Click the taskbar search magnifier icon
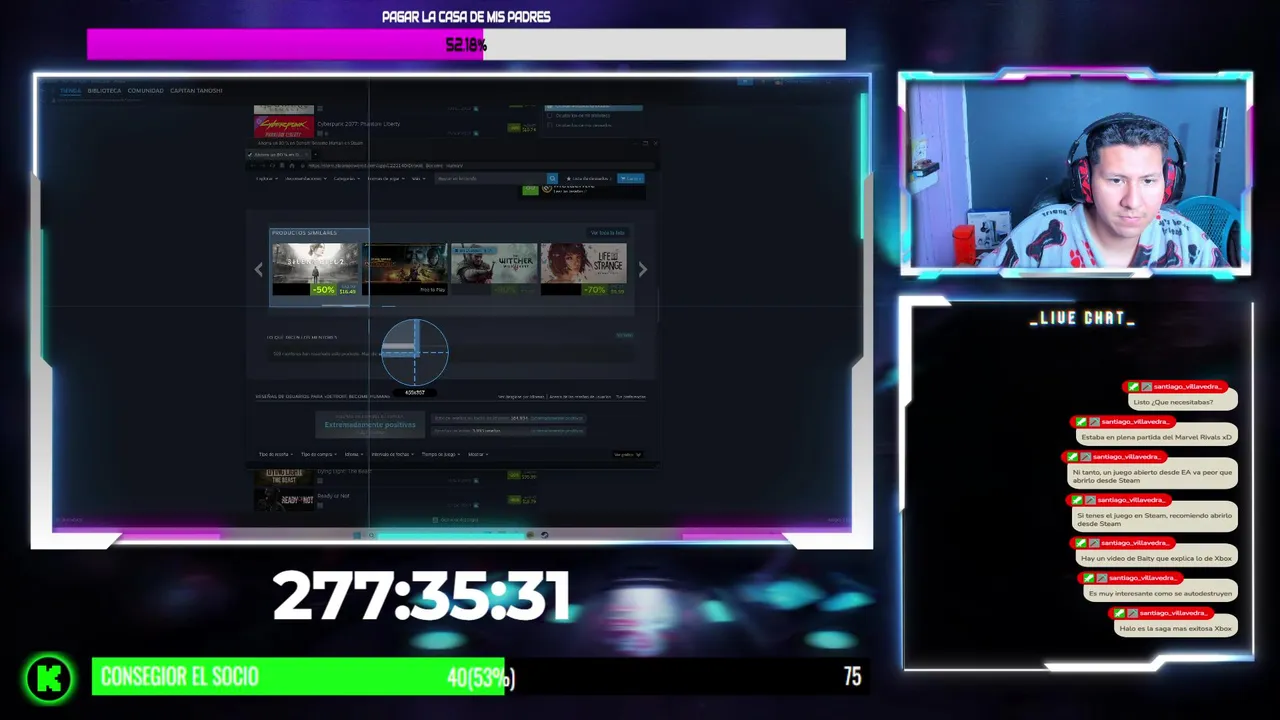 click(x=372, y=535)
